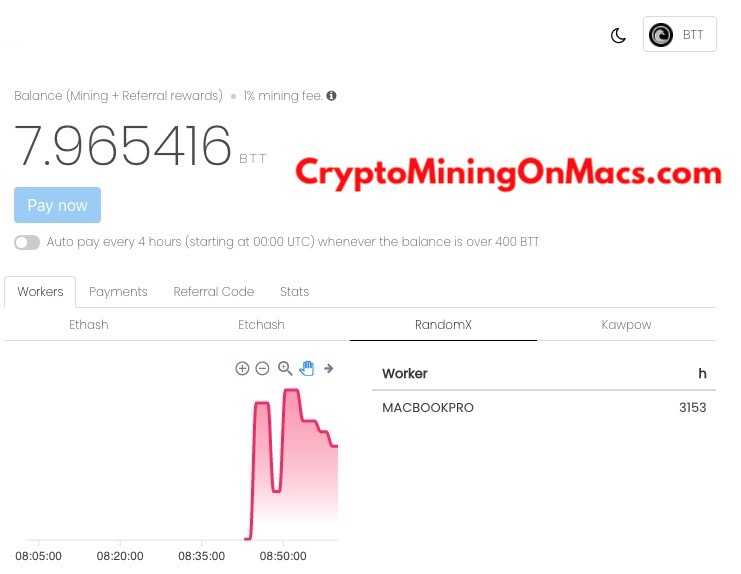
Task: Select the Ethash algorithm tab
Action: pos(89,325)
